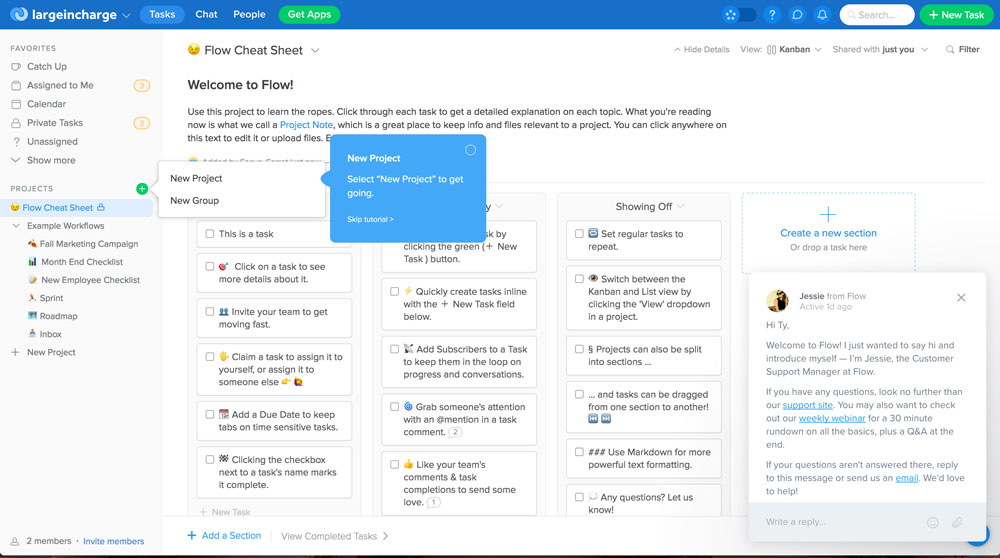Check the 'This is a task' checkbox

pyautogui.click(x=210, y=234)
